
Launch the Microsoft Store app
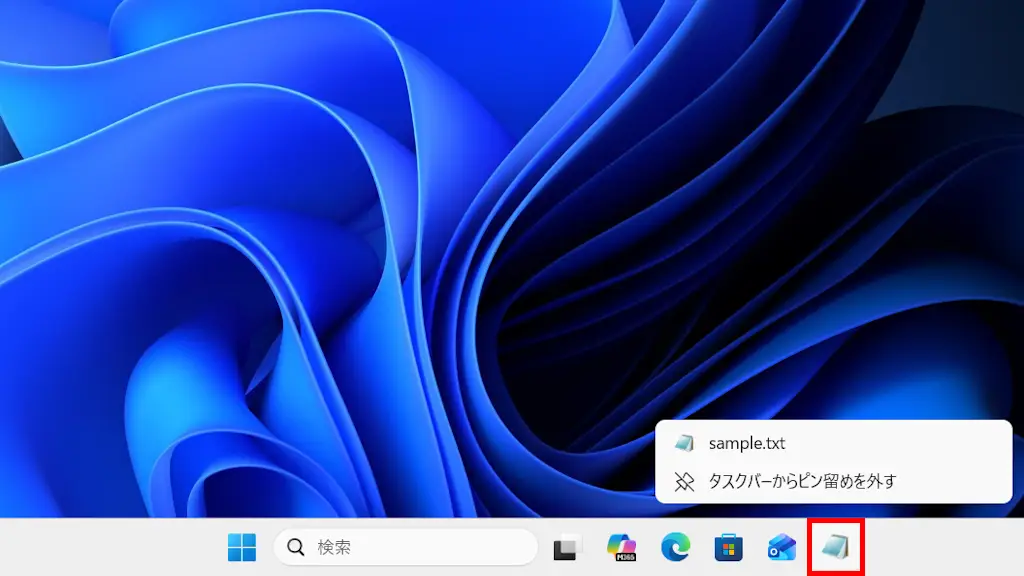pyautogui.click(x=728, y=548)
